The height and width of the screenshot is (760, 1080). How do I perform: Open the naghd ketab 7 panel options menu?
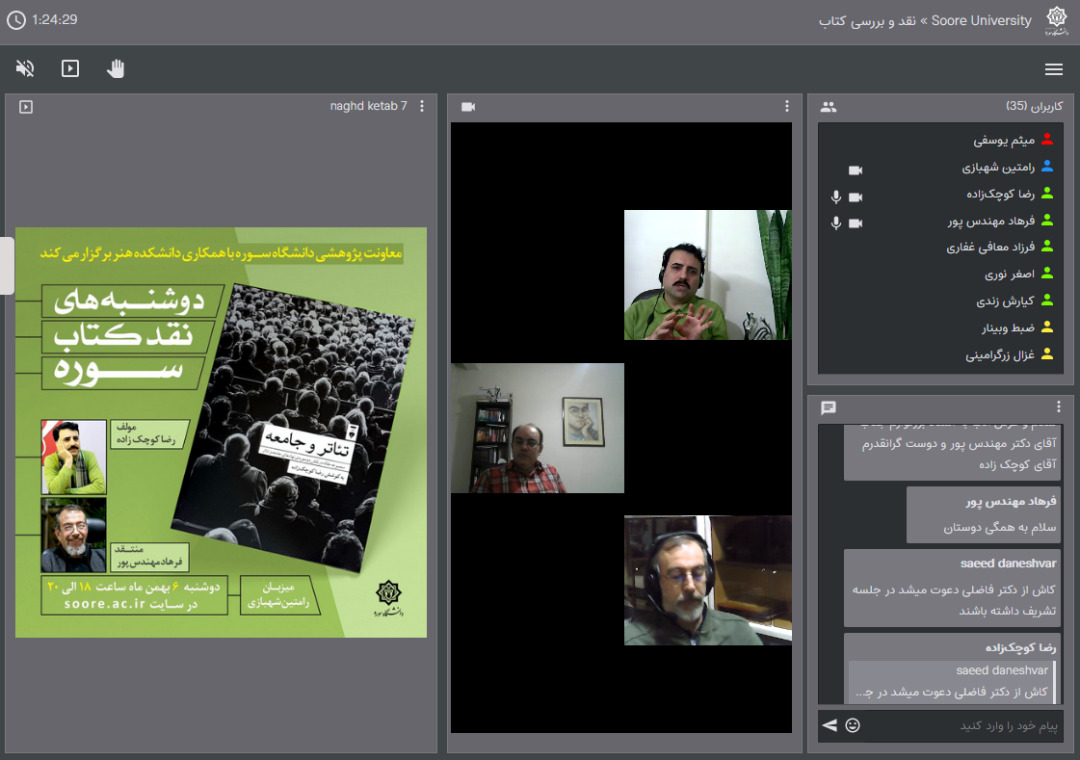pyautogui.click(x=422, y=106)
